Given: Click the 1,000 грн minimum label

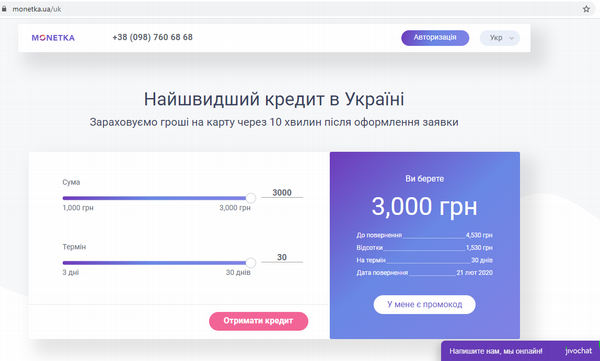Looking at the screenshot, I should coord(78,208).
